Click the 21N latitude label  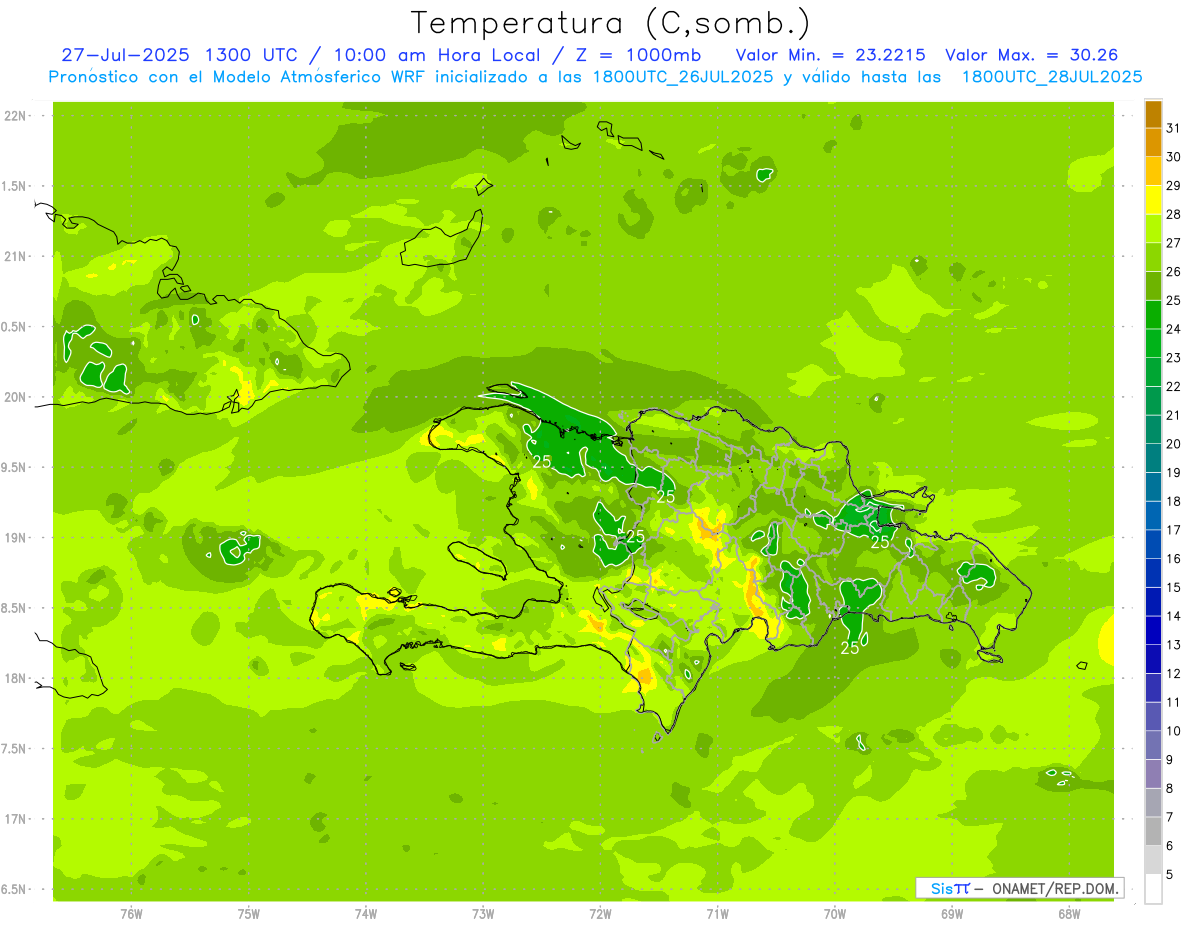pos(16,256)
